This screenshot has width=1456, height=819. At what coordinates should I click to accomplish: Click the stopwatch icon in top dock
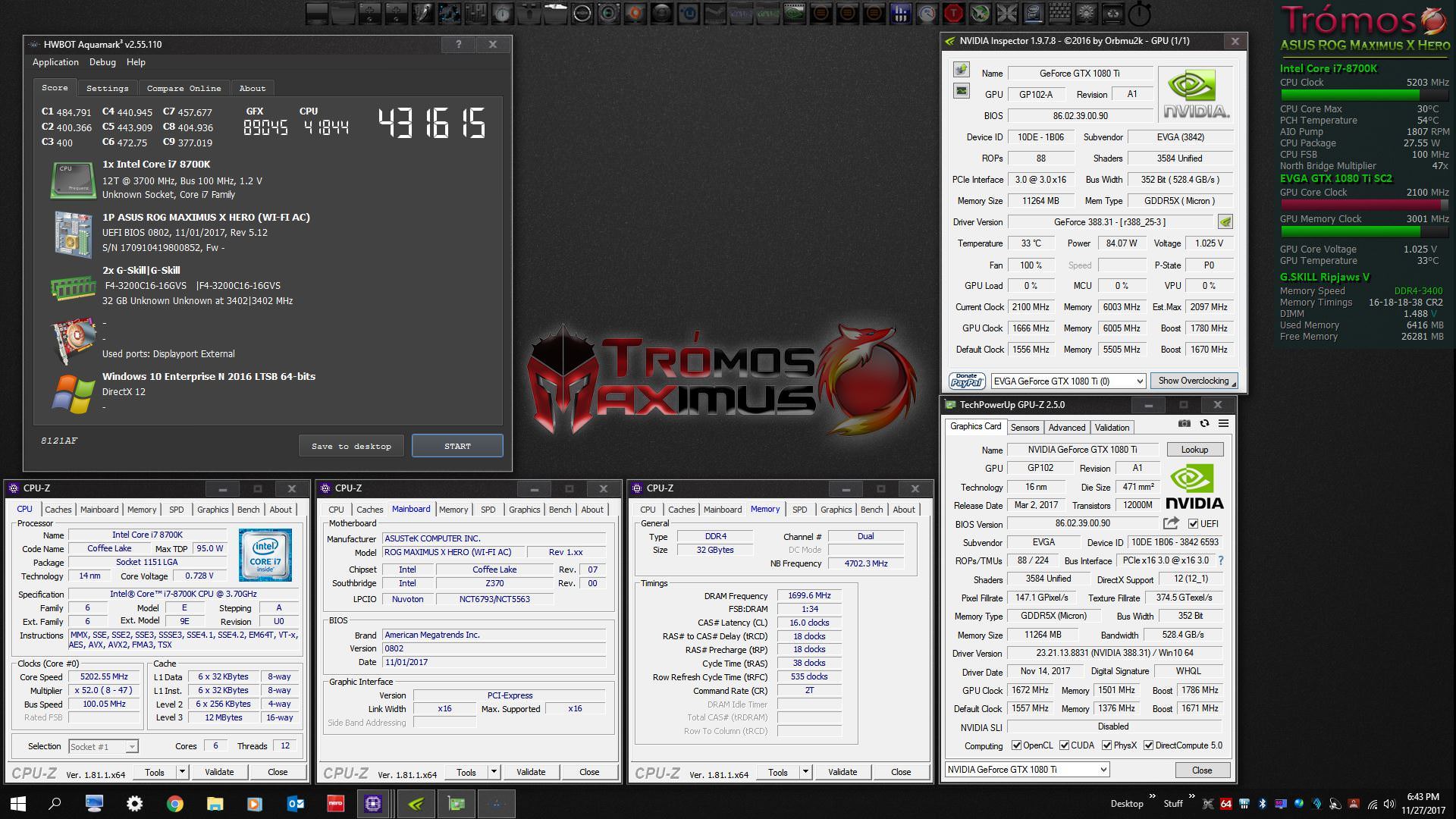1139,14
